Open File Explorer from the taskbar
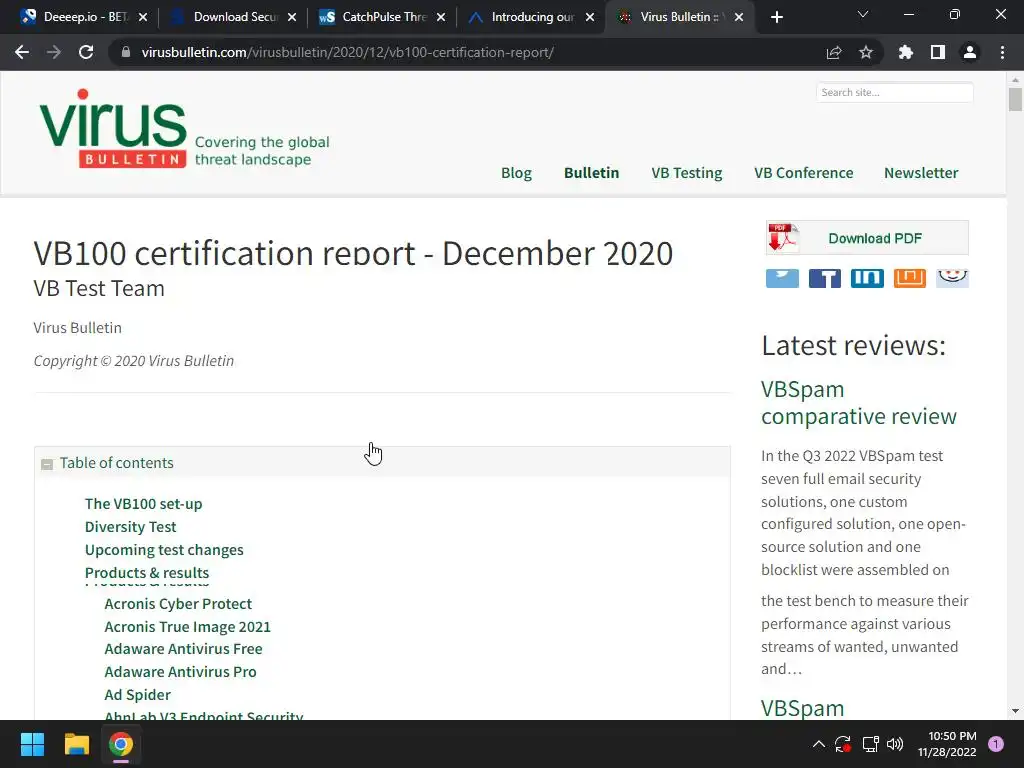 (x=76, y=744)
